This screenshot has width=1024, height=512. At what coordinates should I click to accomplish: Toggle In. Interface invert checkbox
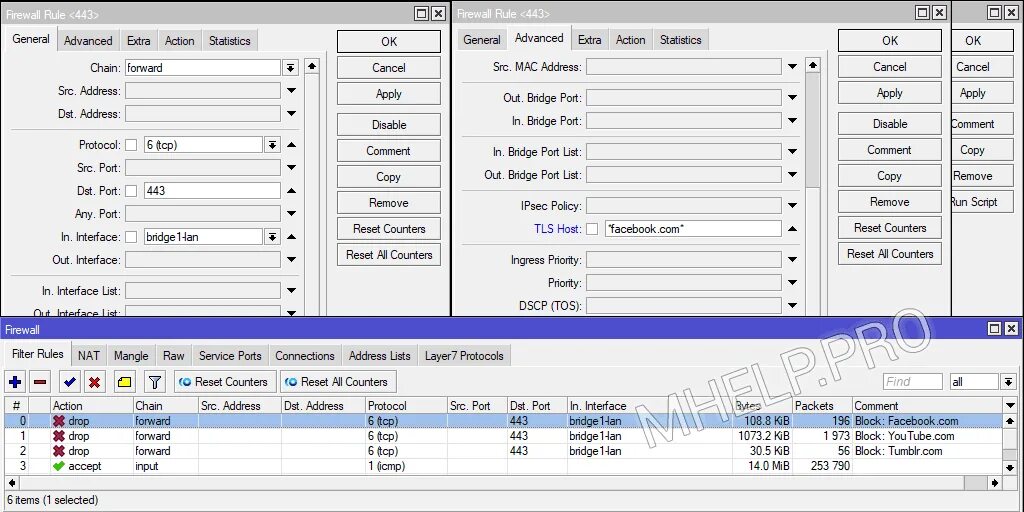pyautogui.click(x=131, y=237)
